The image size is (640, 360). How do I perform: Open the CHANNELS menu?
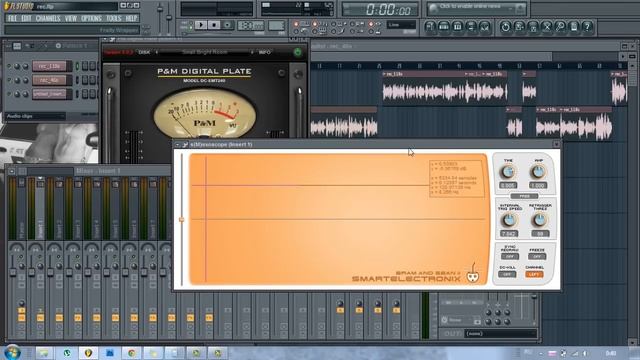point(48,18)
